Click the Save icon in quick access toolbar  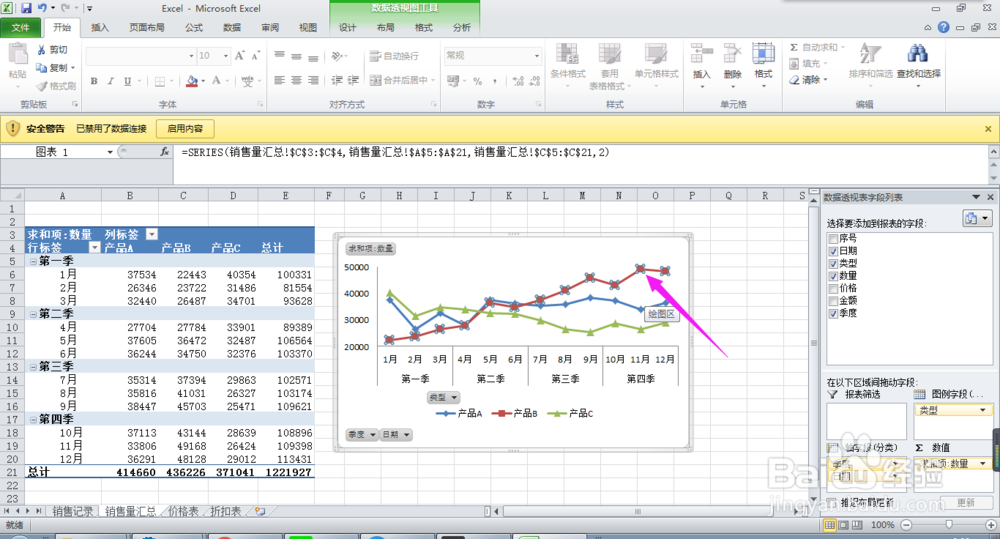click(x=26, y=8)
